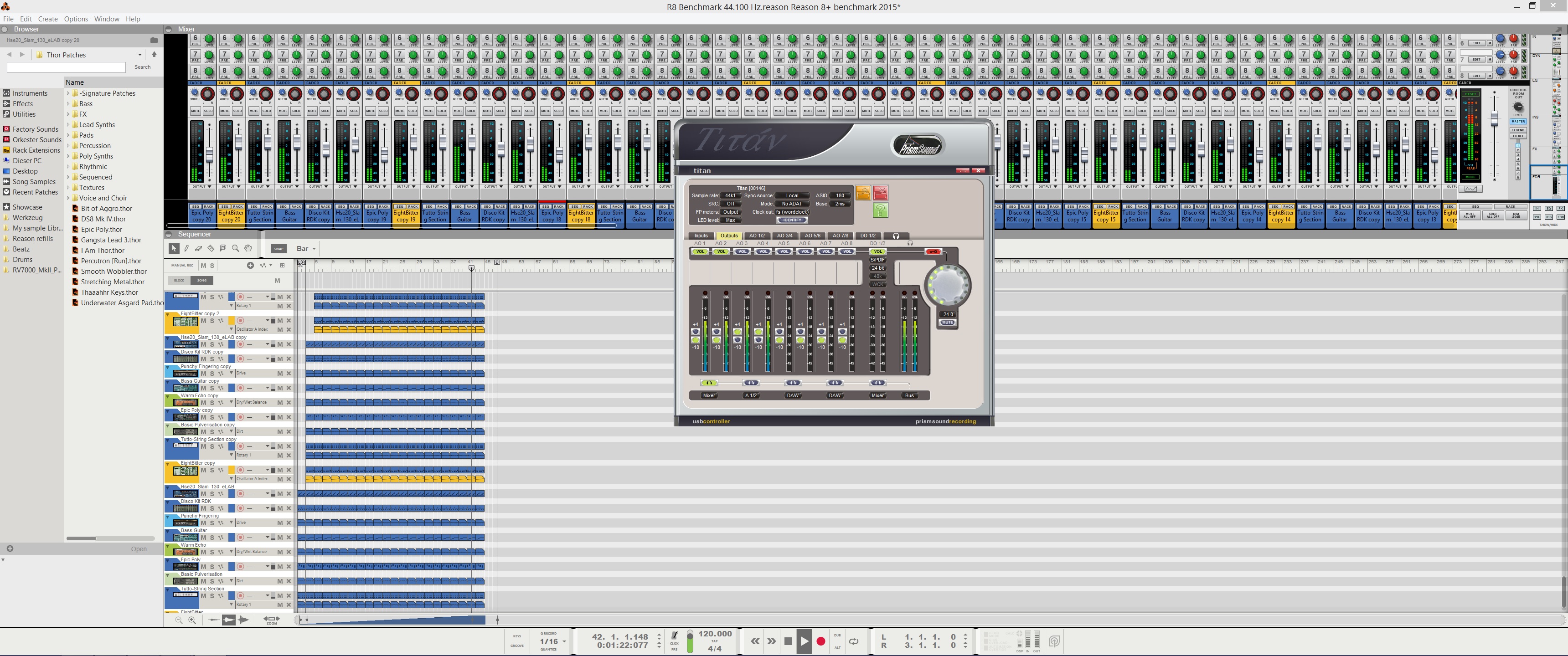
Task: Go up one level with browser up arrow
Action: pos(154,54)
